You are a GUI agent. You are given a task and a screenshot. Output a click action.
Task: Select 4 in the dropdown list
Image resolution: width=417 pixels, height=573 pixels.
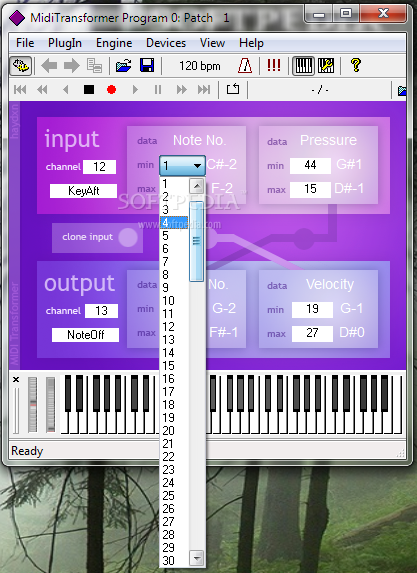click(174, 223)
